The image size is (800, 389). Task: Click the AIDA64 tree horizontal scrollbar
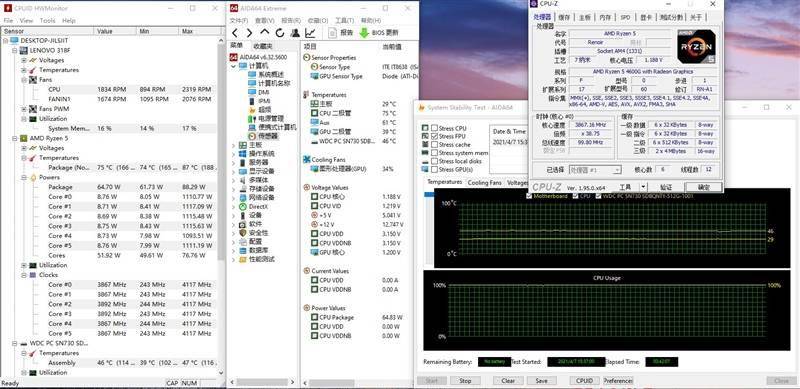[x=262, y=382]
